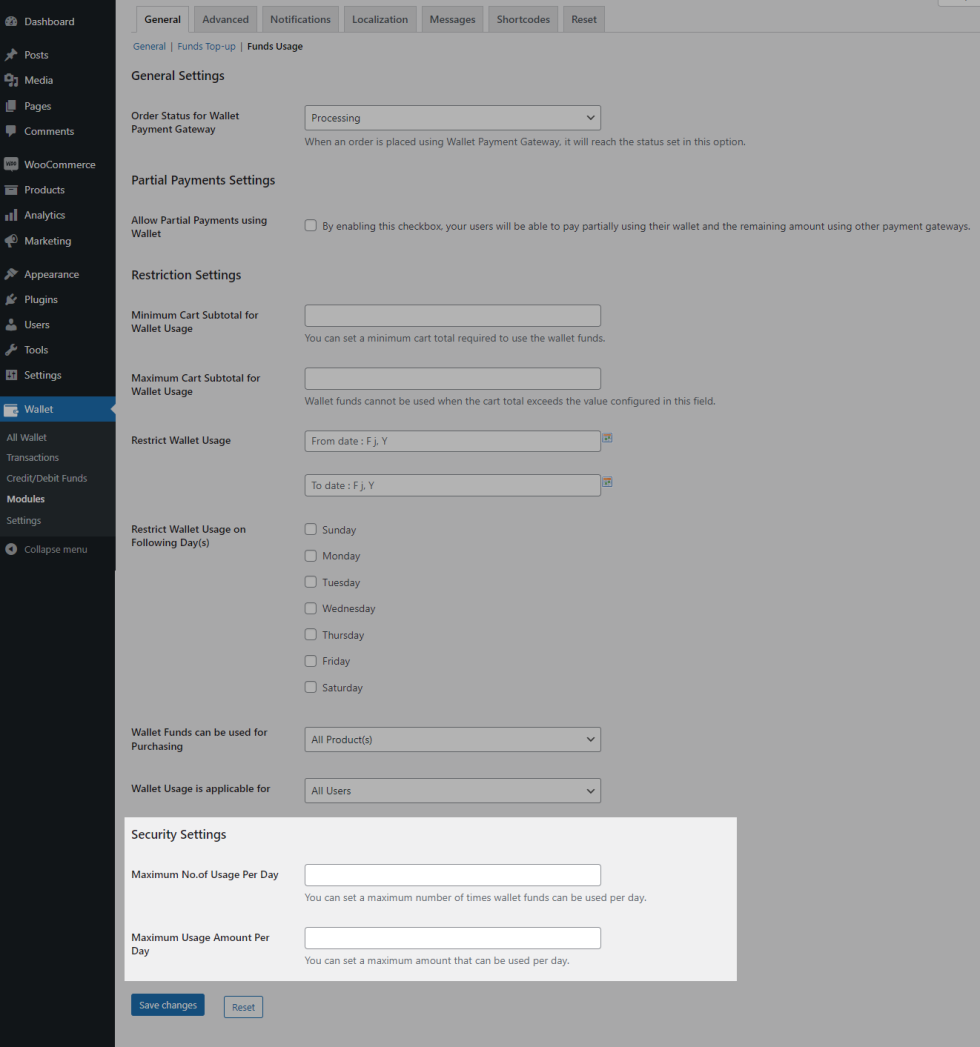Open Modules submenu item
The width and height of the screenshot is (980, 1047).
(x=25, y=499)
